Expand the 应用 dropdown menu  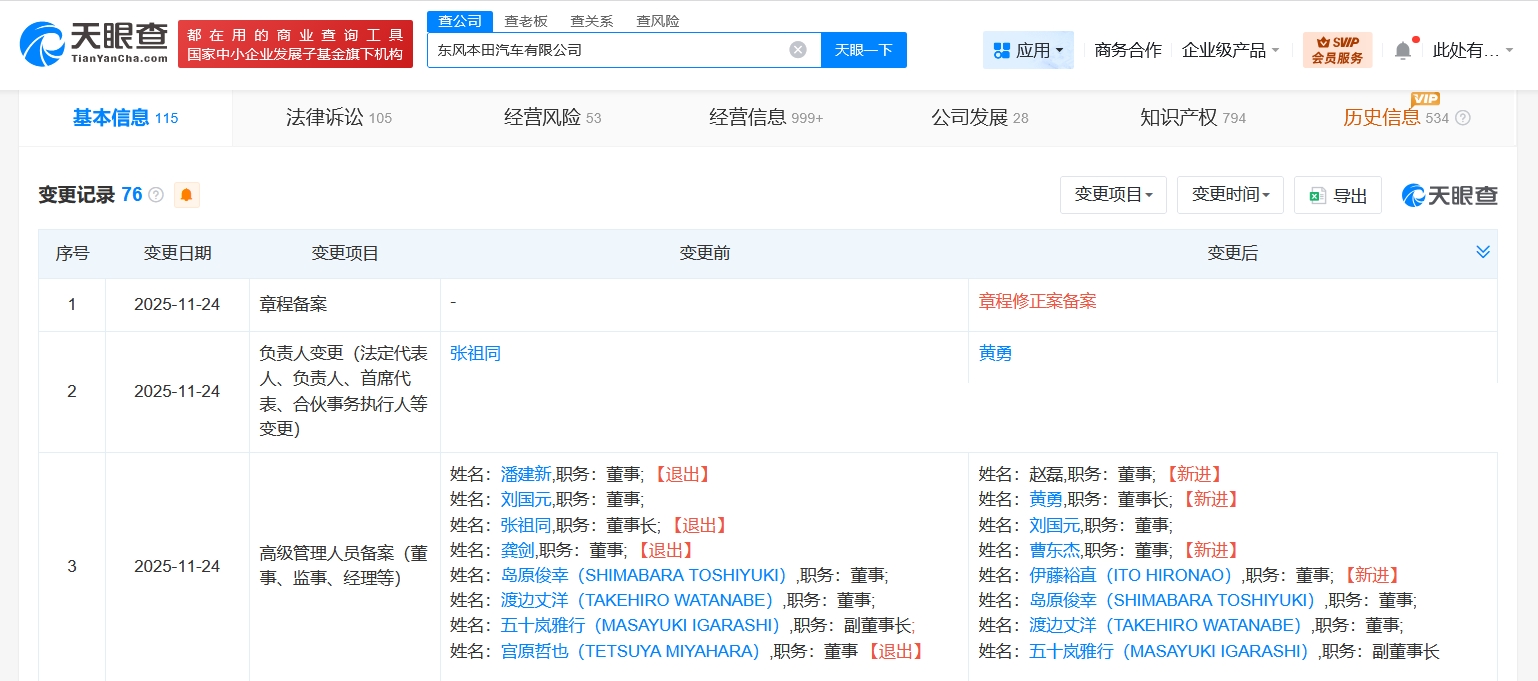click(1028, 50)
